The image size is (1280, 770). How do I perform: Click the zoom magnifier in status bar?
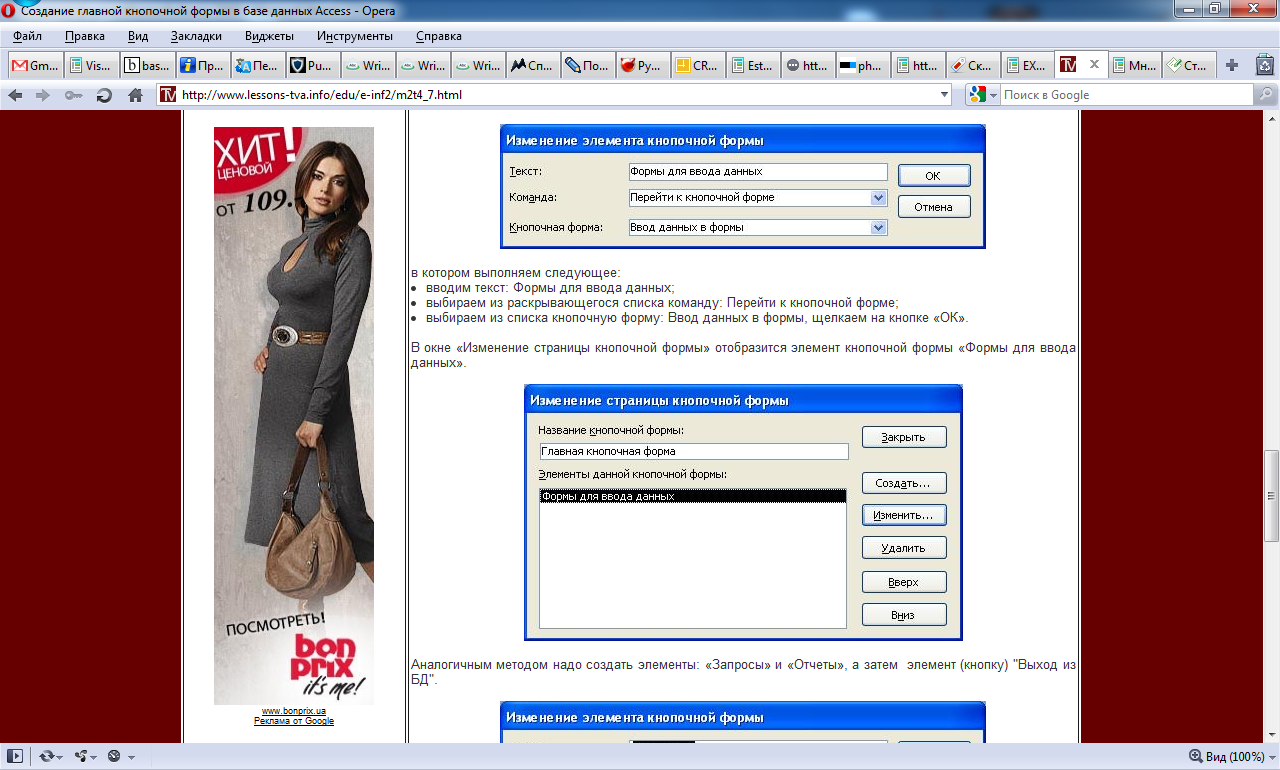[x=1196, y=756]
